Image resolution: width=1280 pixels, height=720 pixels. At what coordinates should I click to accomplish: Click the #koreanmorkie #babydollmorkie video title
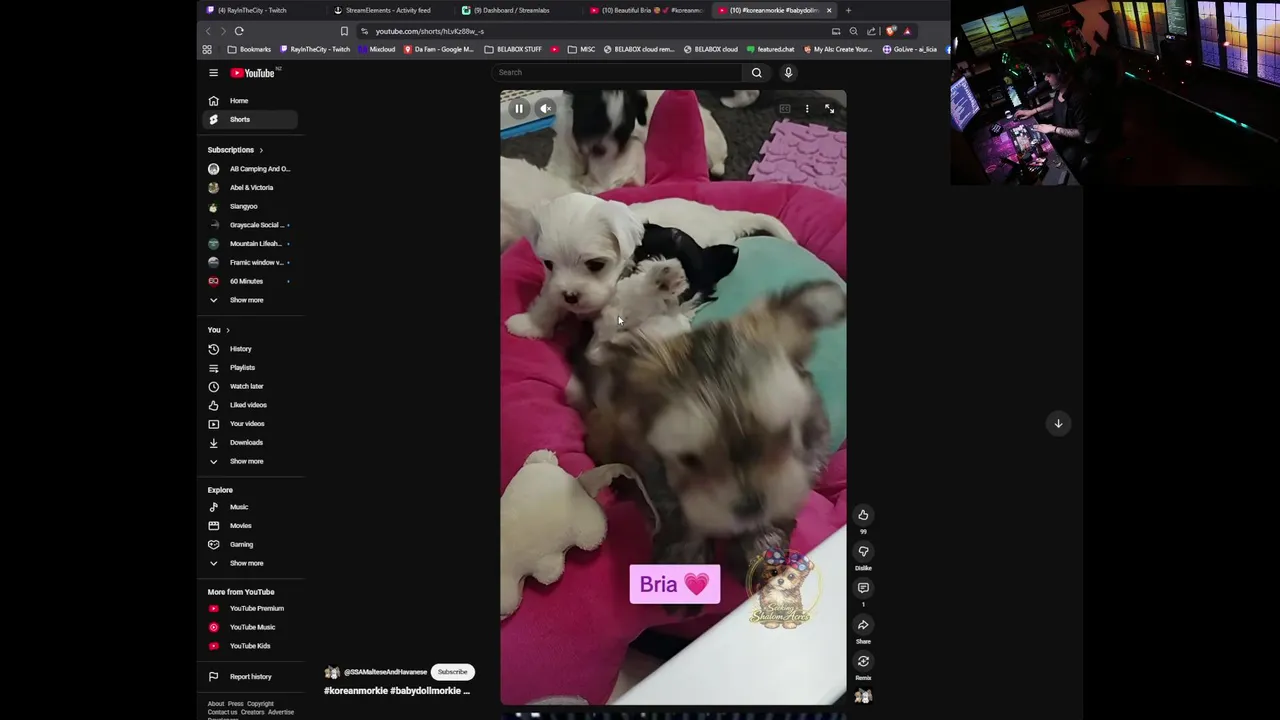coord(397,690)
